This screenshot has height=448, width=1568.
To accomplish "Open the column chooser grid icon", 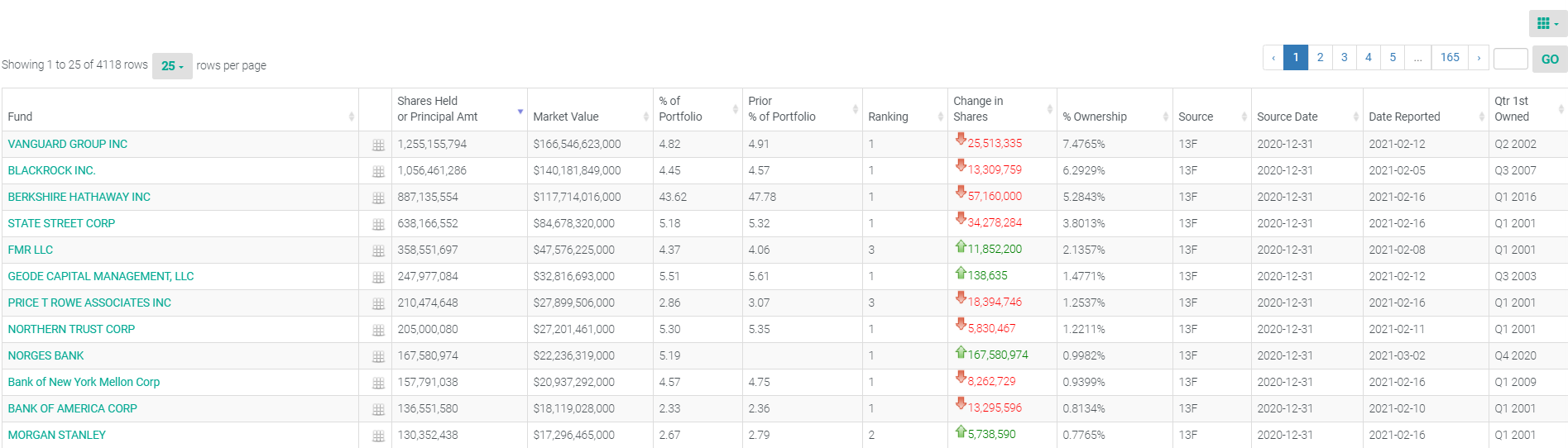I will pos(1547,23).
